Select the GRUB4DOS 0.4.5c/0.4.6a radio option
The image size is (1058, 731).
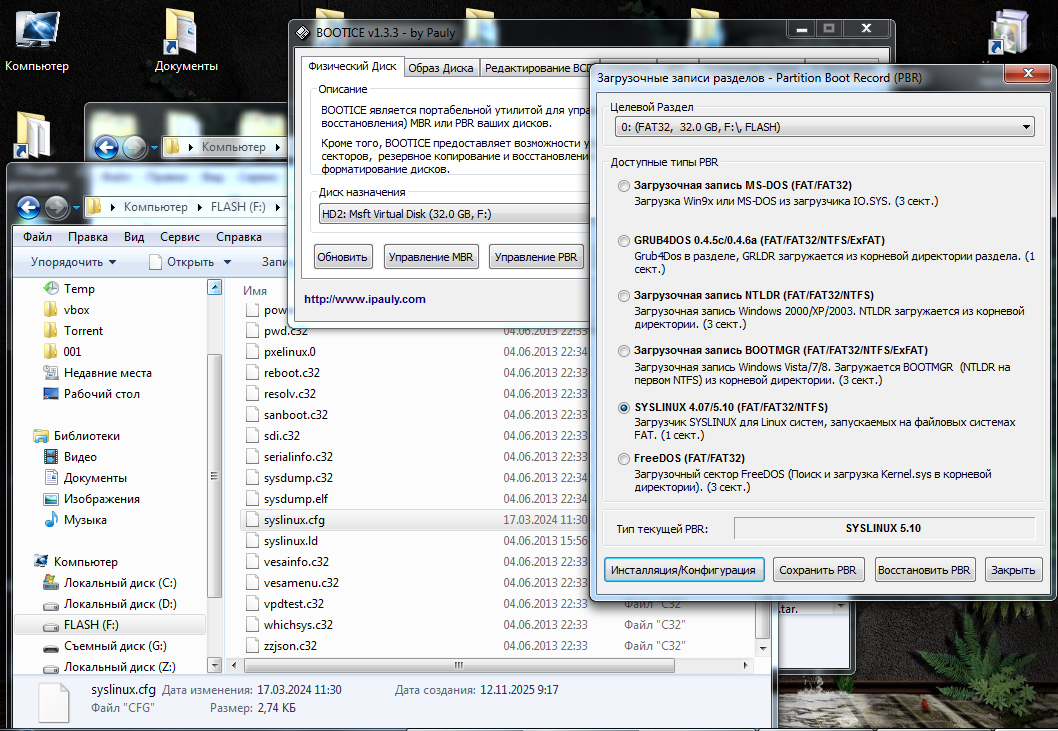click(x=624, y=241)
